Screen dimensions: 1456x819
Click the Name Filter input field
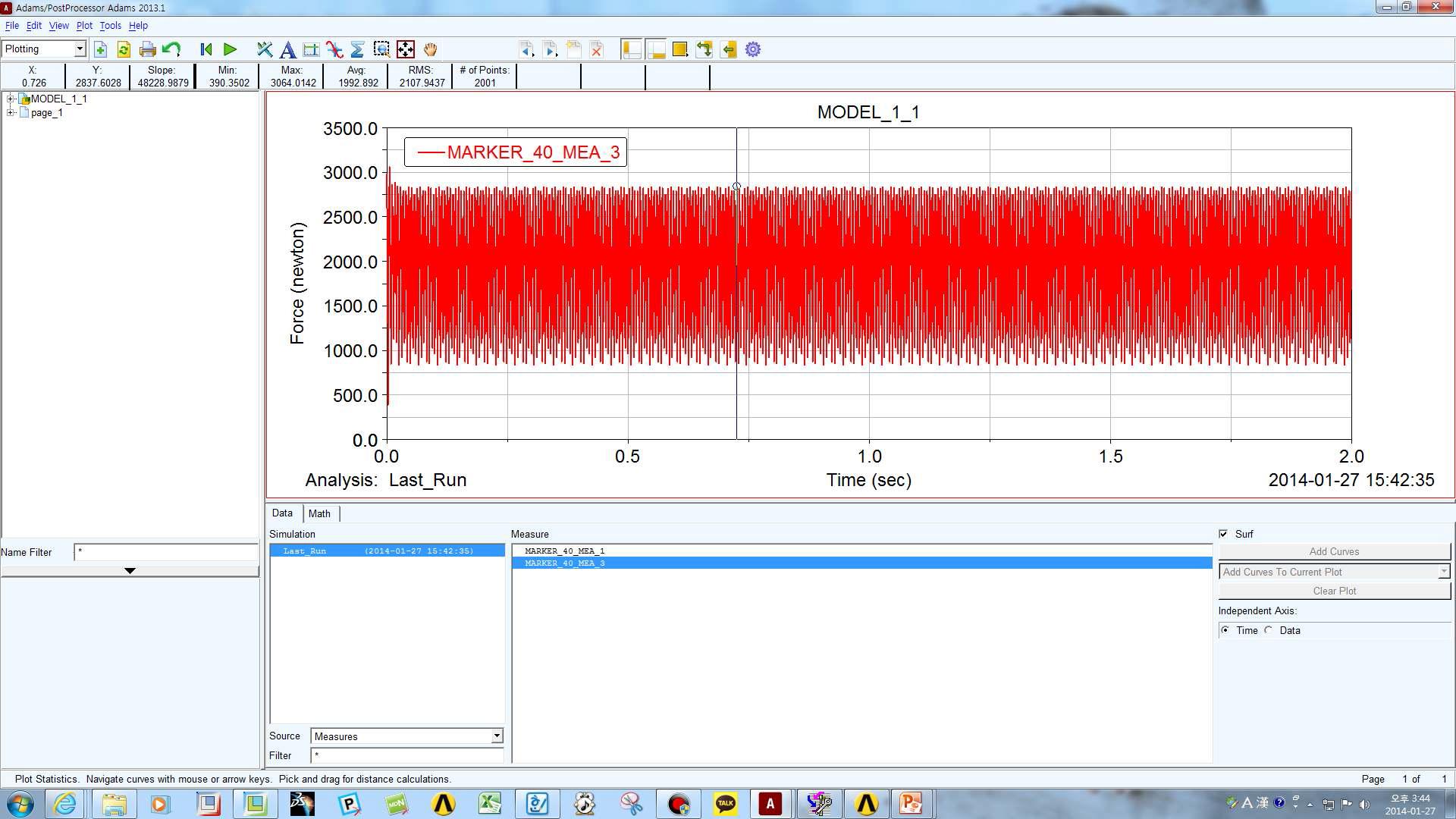166,552
